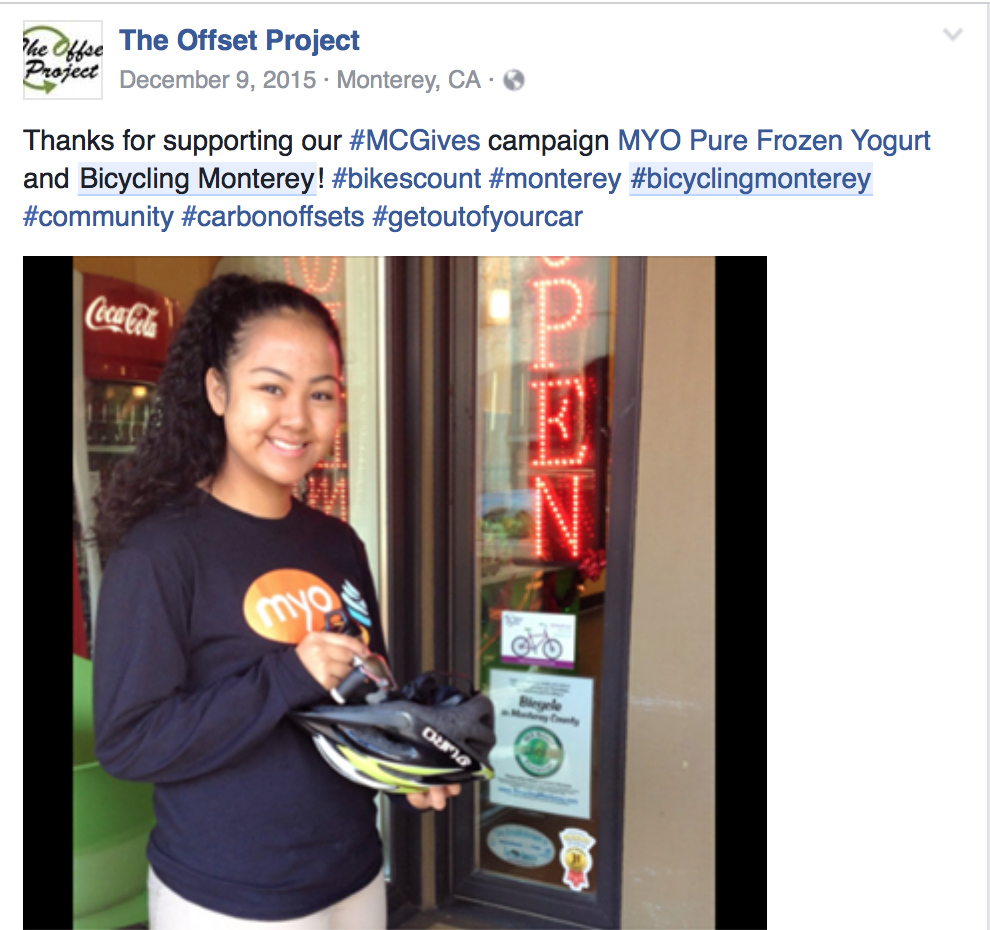The width and height of the screenshot is (990, 930).
Task: Open MYO Pure Frozen Yogurt page link
Action: pyautogui.click(x=773, y=141)
